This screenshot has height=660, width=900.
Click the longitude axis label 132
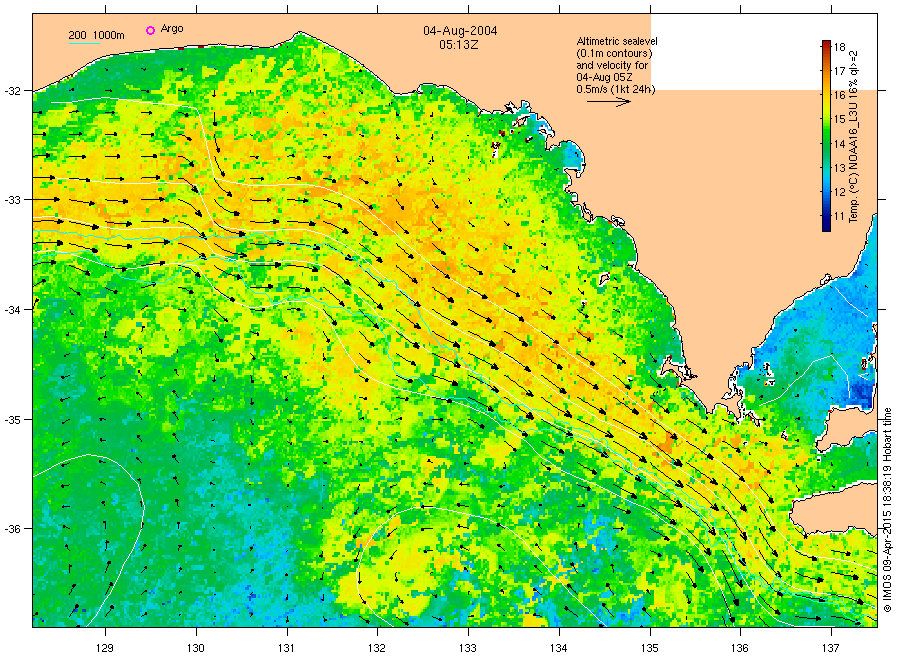click(x=377, y=649)
